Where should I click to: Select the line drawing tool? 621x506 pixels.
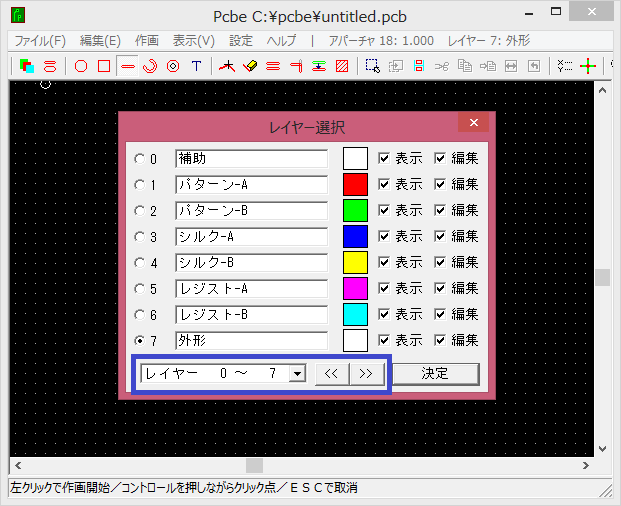127,67
